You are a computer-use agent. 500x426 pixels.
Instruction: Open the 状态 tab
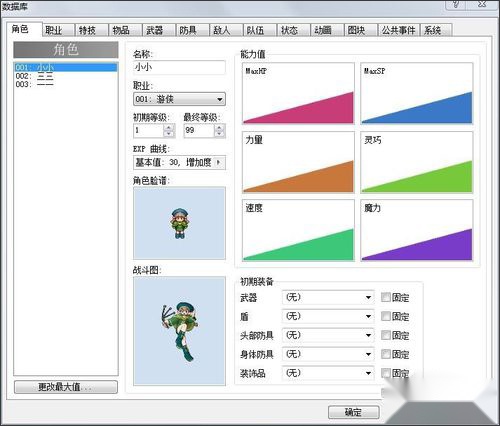(293, 30)
